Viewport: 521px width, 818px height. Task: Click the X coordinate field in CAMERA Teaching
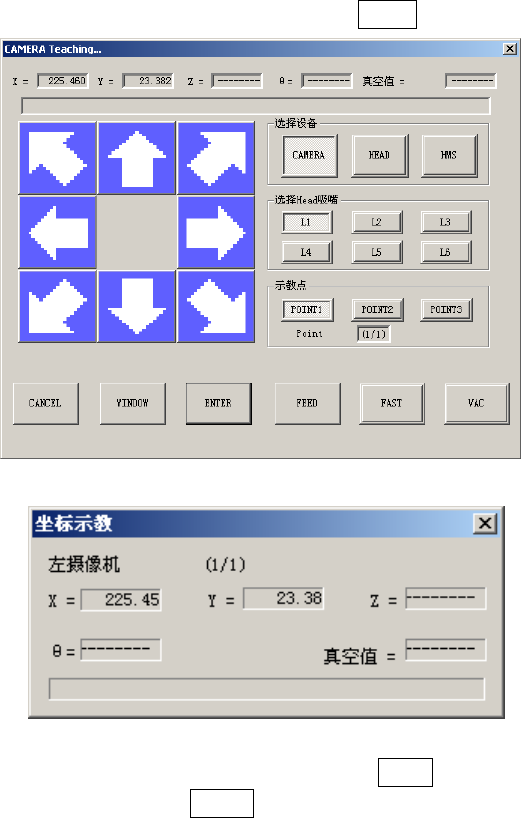tap(63, 81)
